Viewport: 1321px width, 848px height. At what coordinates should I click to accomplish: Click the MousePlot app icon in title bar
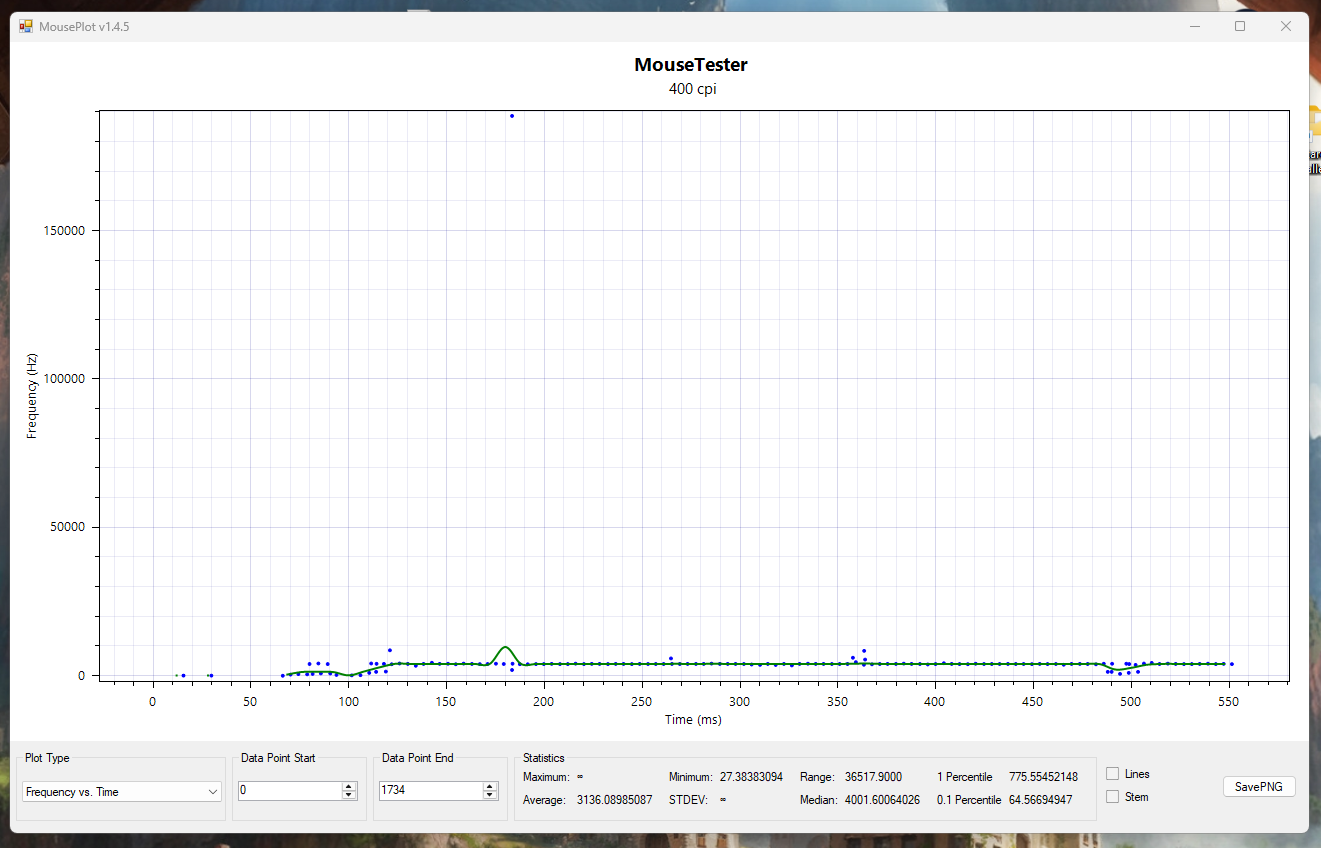coord(26,26)
